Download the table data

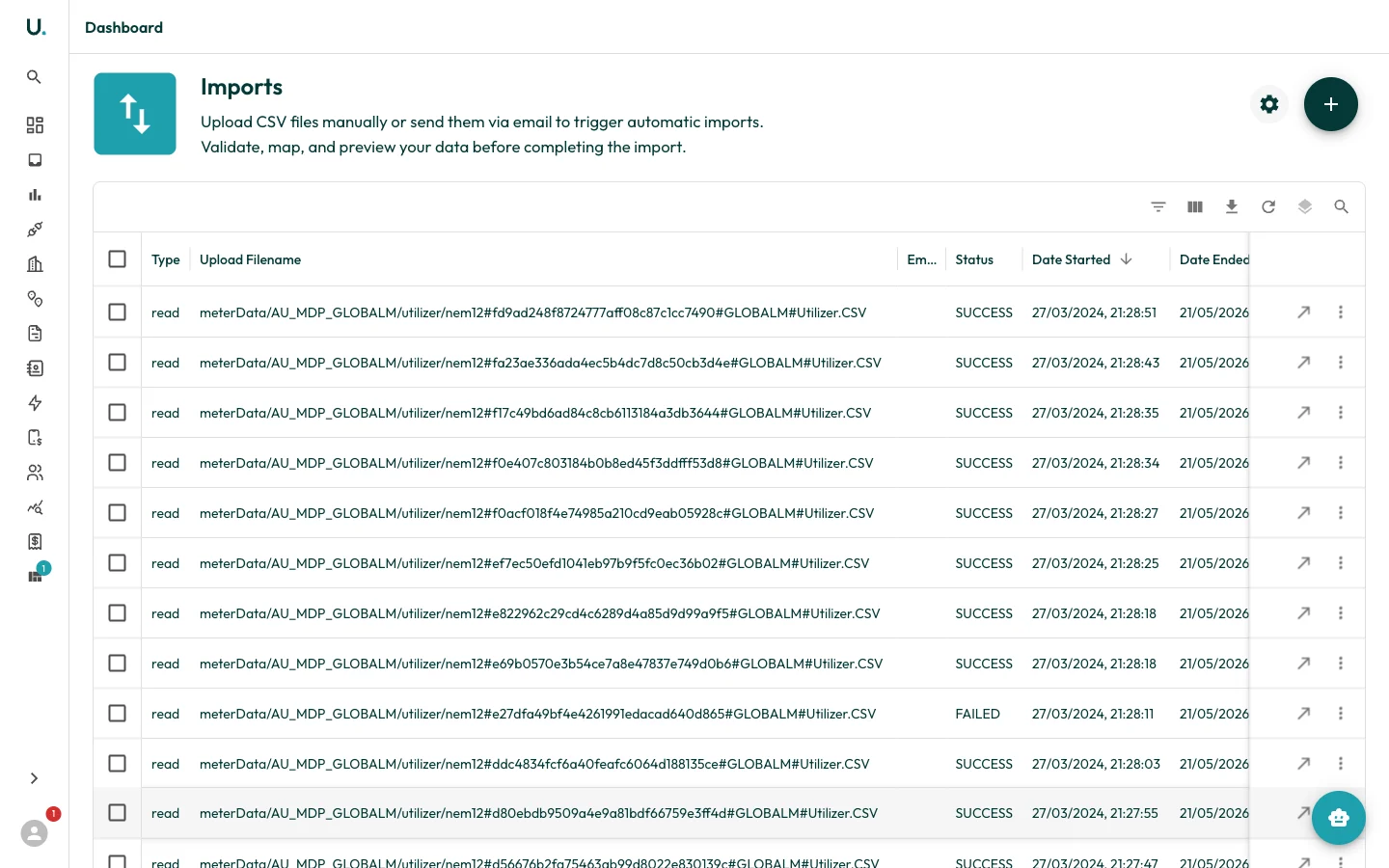[1232, 206]
